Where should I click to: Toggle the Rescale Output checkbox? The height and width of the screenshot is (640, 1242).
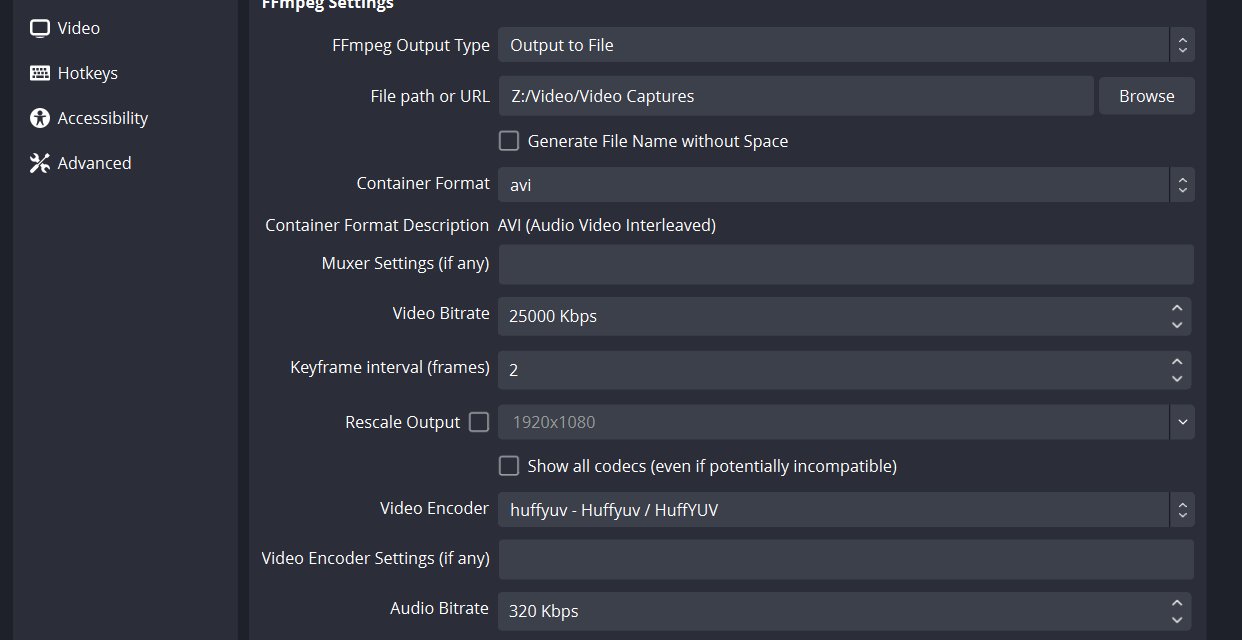point(479,422)
